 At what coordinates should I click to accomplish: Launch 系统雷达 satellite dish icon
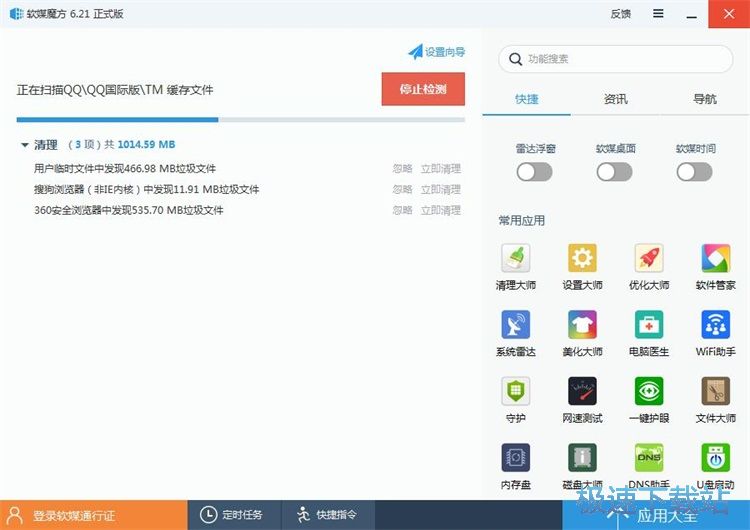[516, 325]
